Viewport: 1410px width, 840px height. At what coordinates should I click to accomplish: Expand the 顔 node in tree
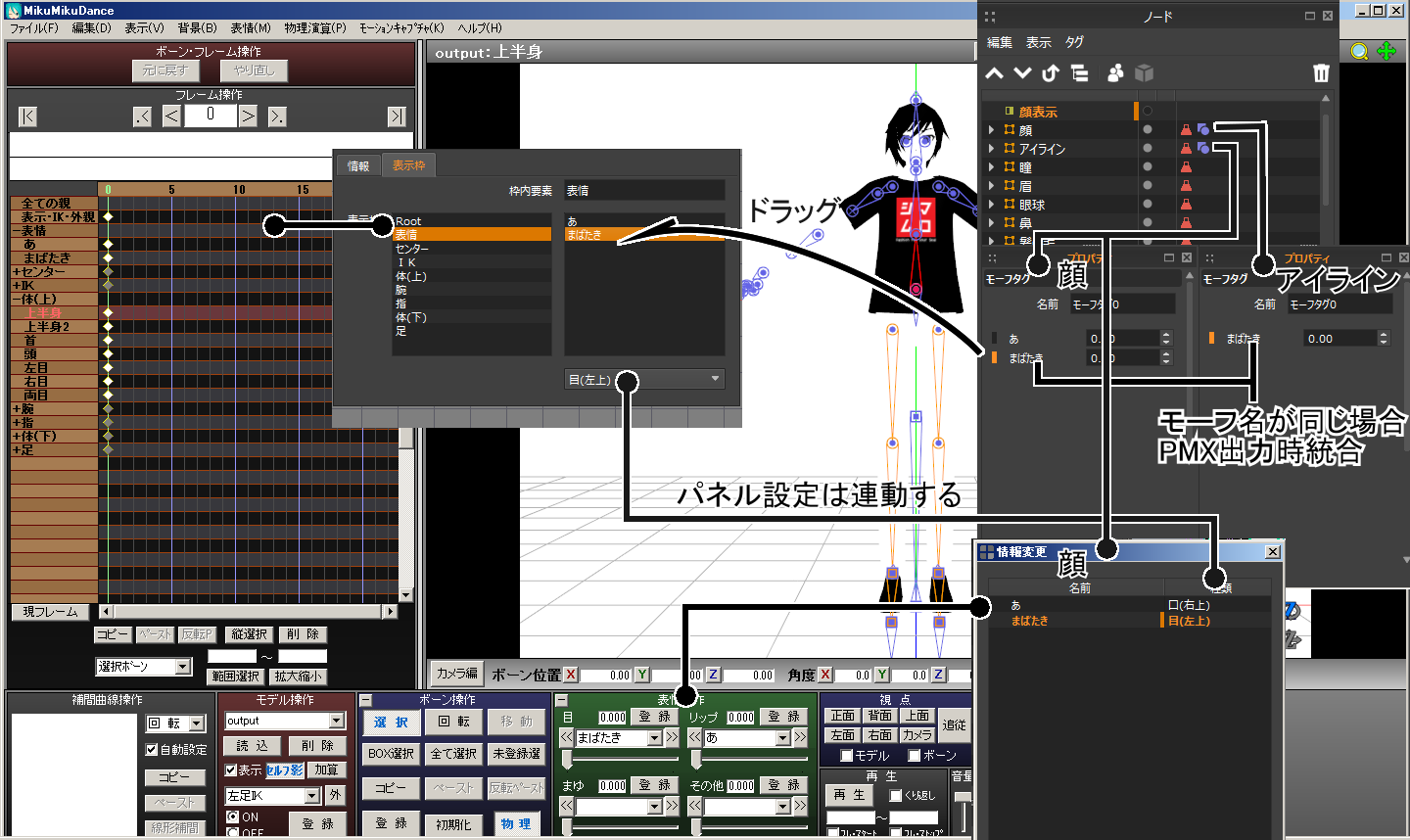pos(991,130)
